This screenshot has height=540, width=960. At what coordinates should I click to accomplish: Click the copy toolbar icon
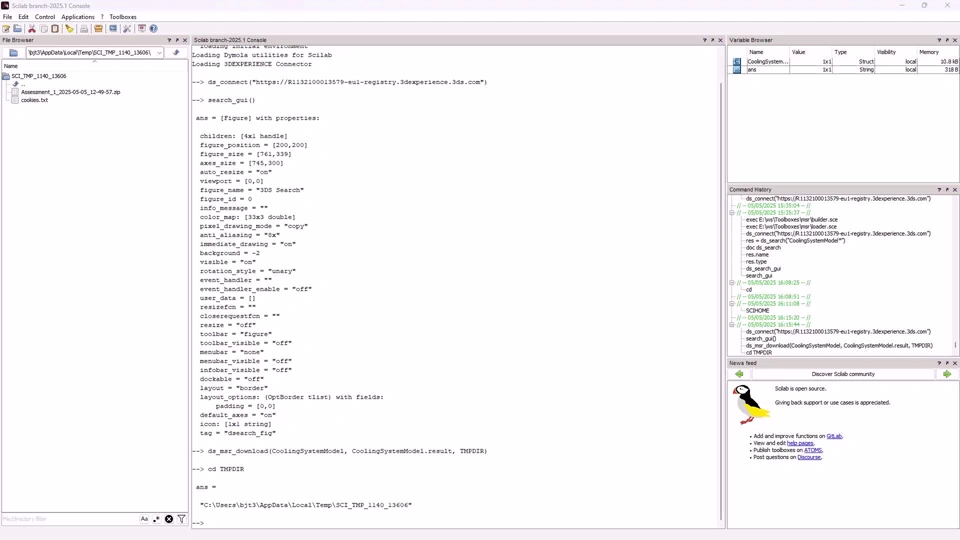(43, 29)
